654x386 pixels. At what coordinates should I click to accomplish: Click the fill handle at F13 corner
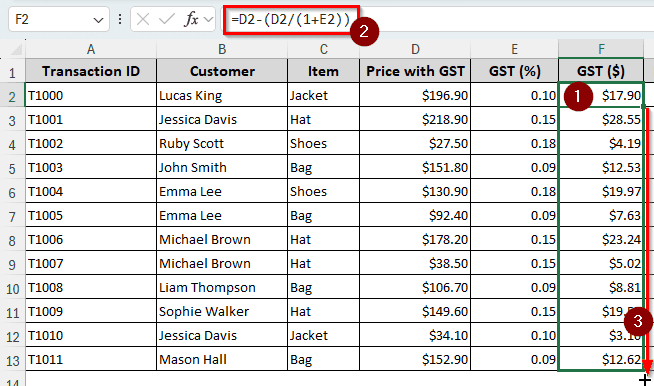click(644, 371)
